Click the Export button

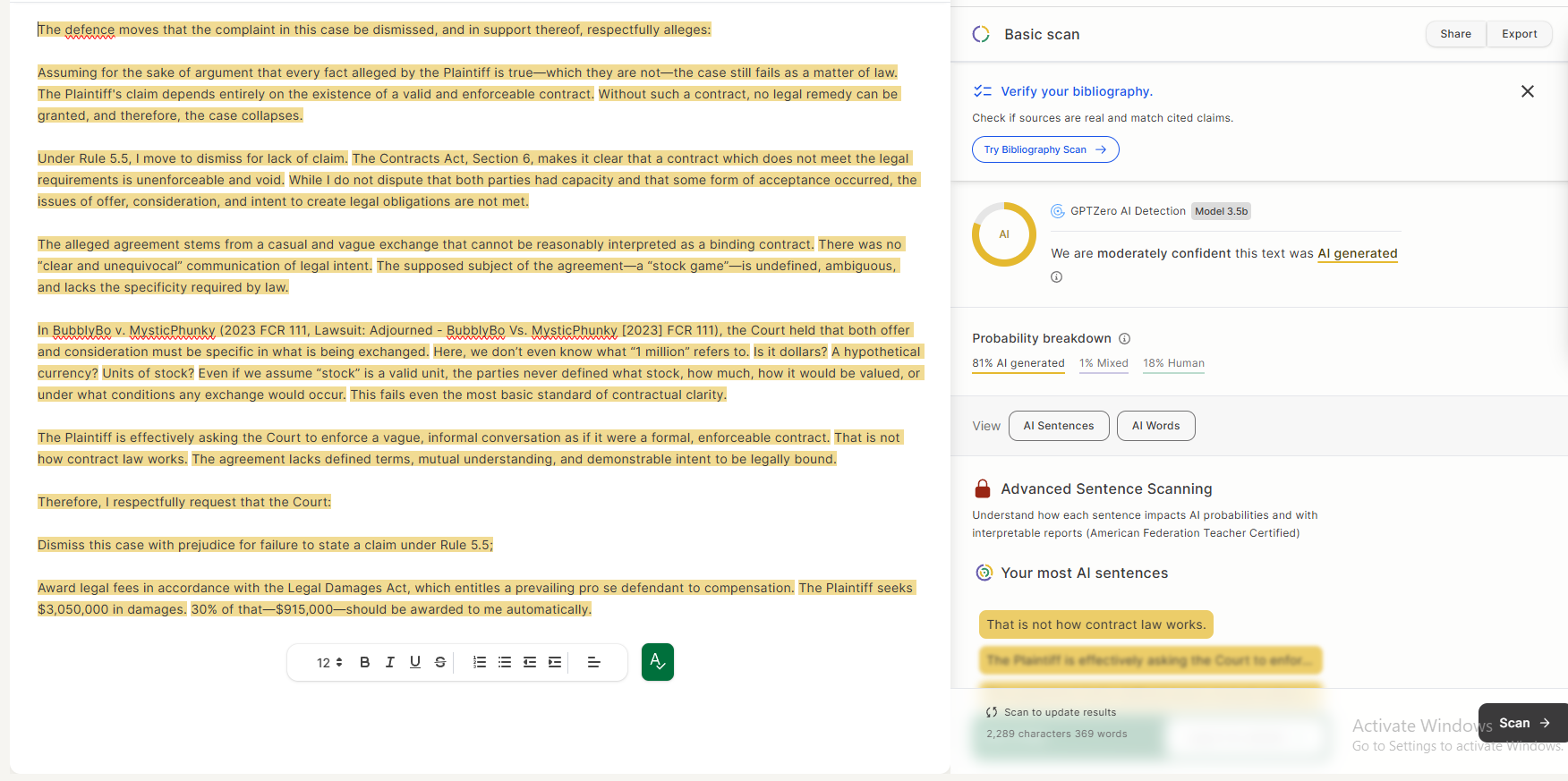1519,34
